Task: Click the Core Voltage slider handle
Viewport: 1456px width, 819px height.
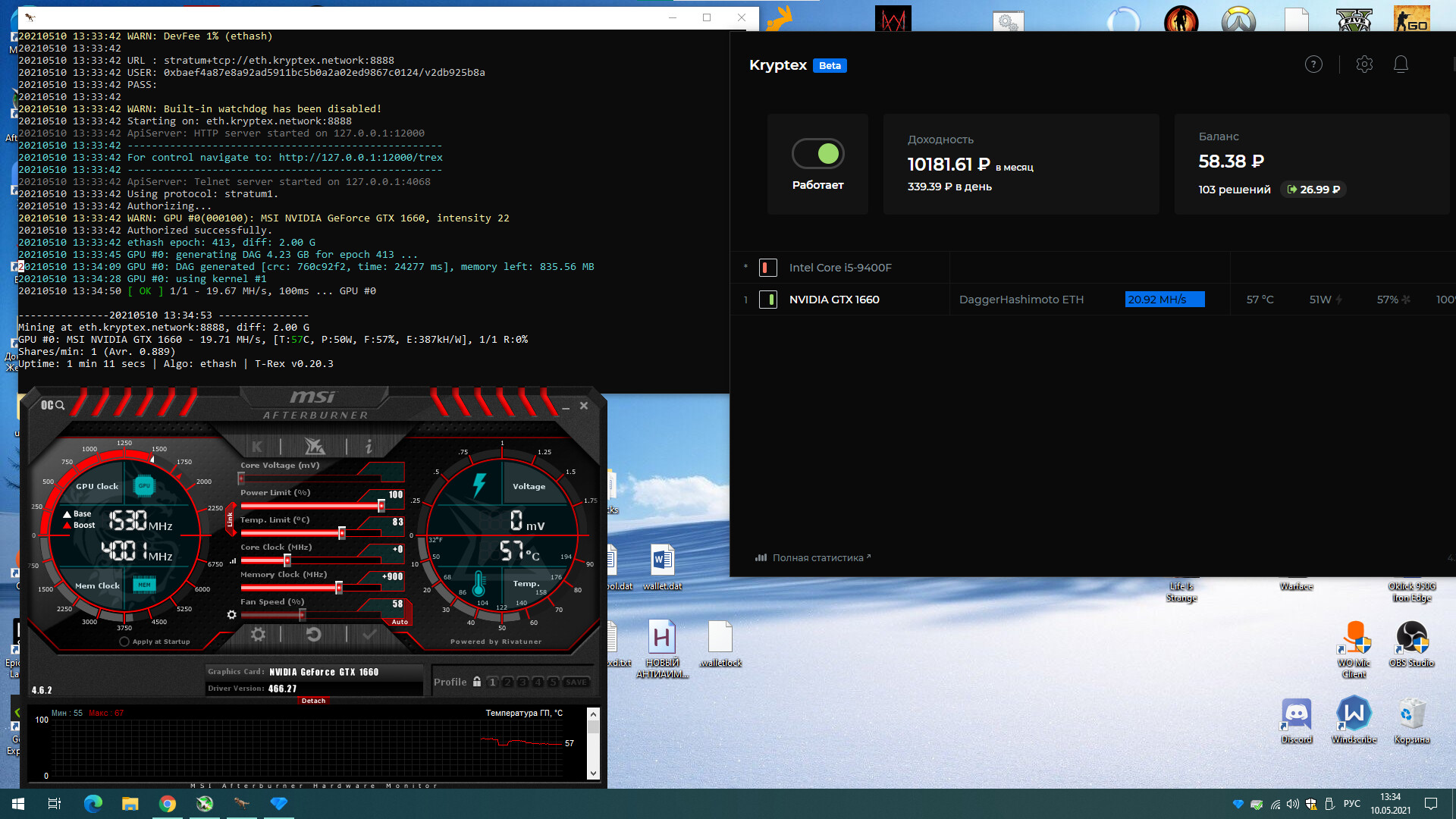Action: pyautogui.click(x=241, y=479)
